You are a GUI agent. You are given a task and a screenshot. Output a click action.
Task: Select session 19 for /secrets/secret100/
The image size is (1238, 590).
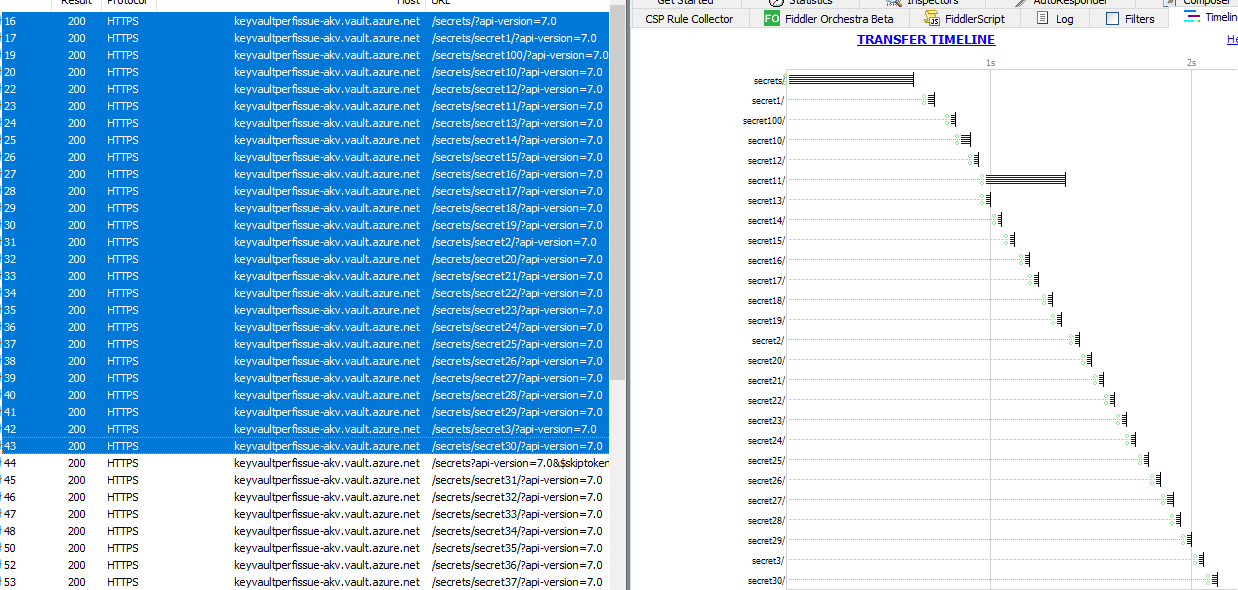point(304,55)
